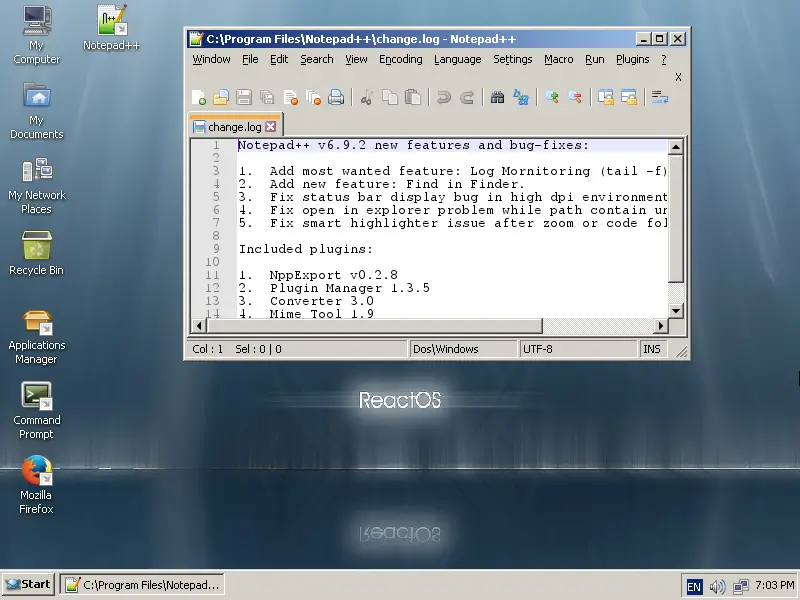The image size is (800, 600).
Task: Click the horizontal scrollbar thumb
Action: (x=374, y=326)
